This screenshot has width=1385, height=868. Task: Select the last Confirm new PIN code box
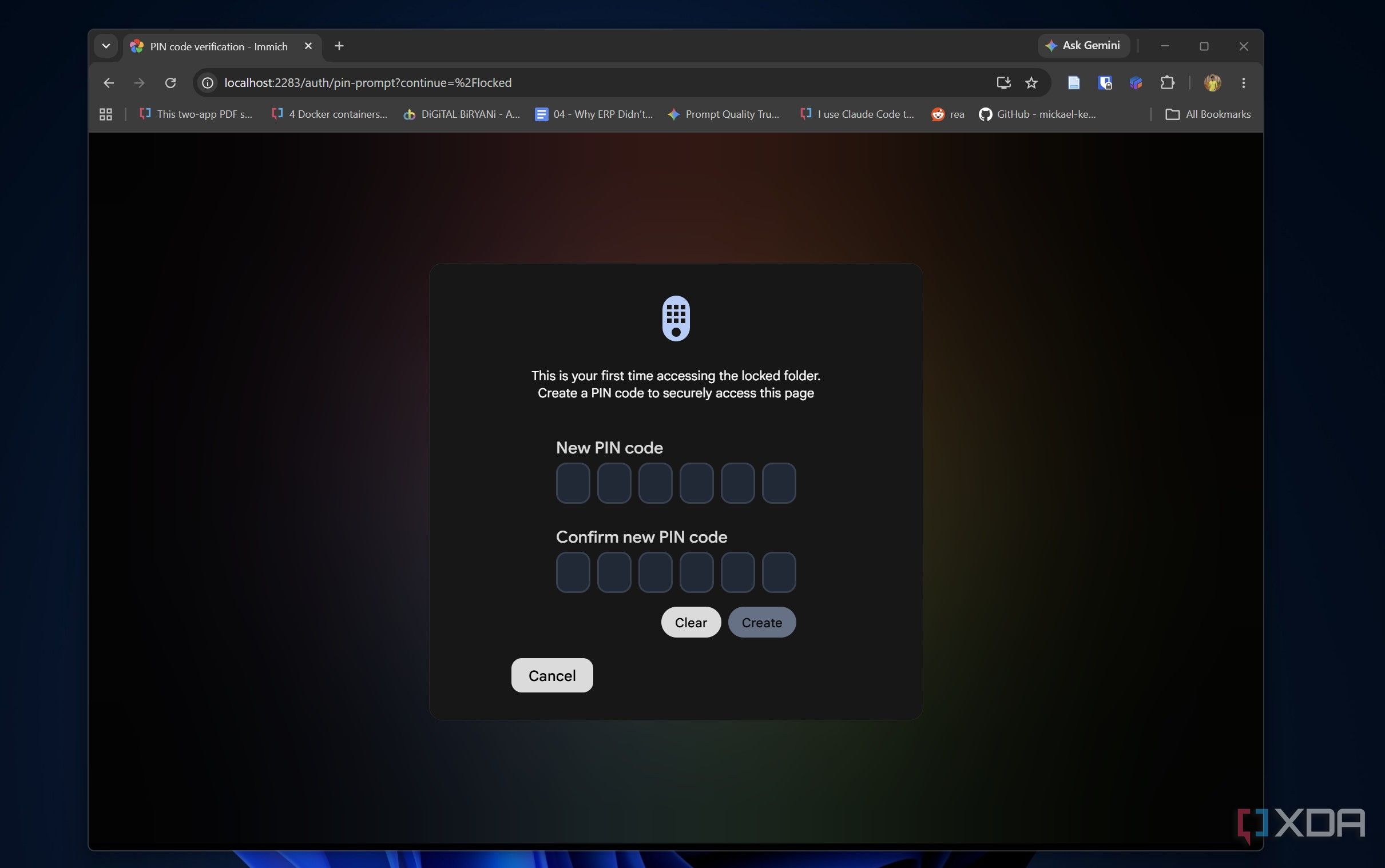pos(779,572)
